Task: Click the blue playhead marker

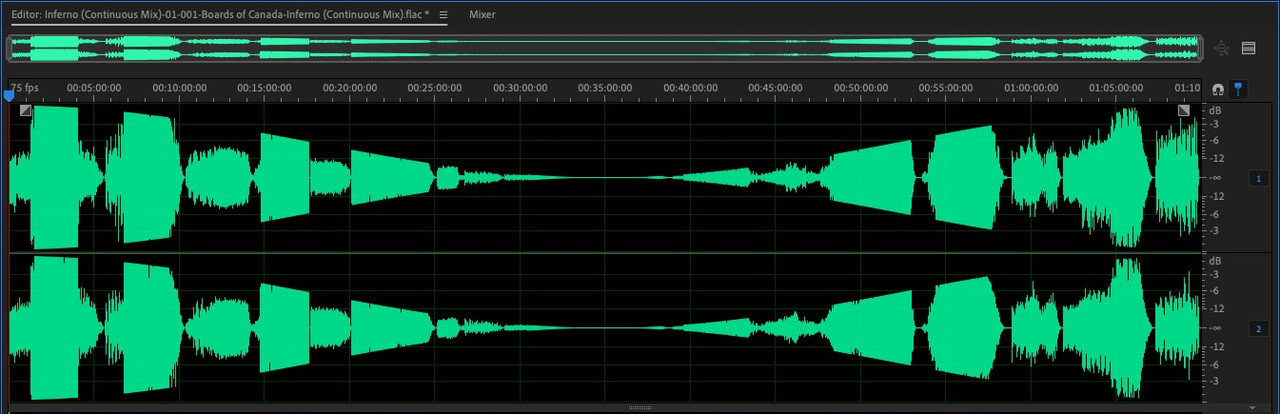Action: click(10, 95)
